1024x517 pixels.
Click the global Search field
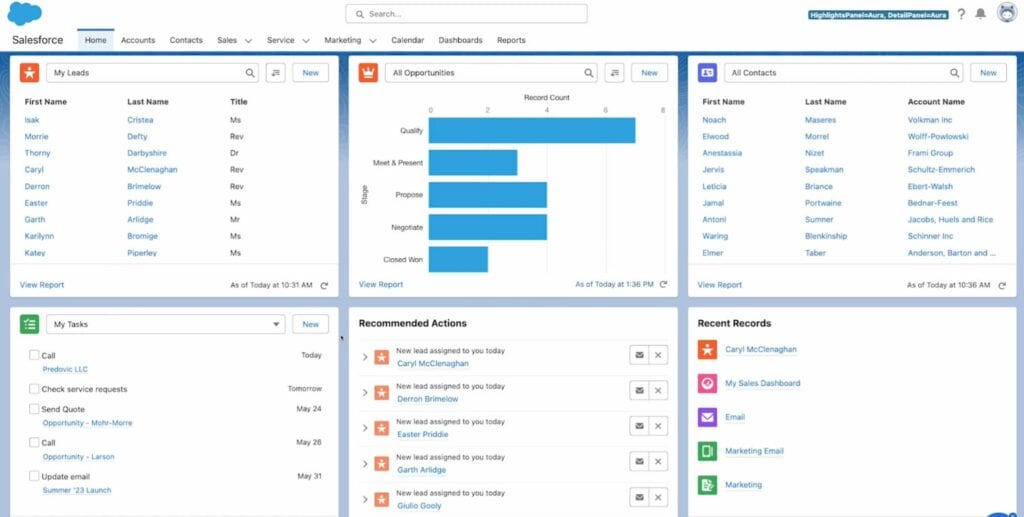[x=466, y=14]
